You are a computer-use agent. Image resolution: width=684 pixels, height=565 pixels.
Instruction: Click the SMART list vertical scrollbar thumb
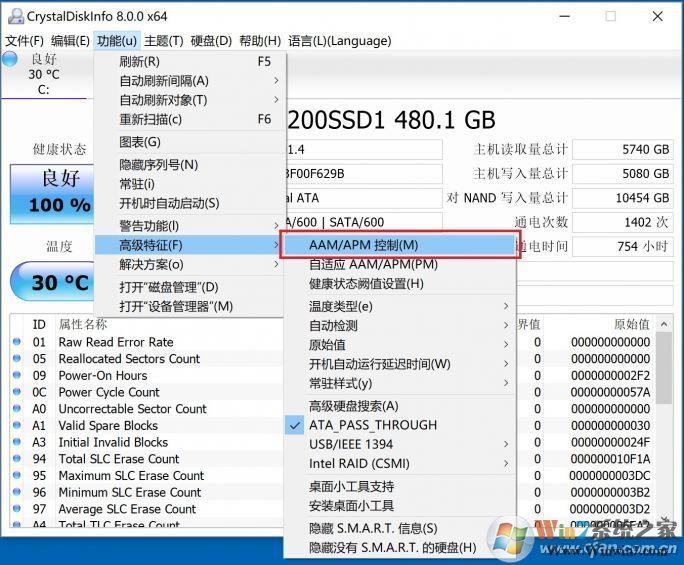click(x=664, y=368)
